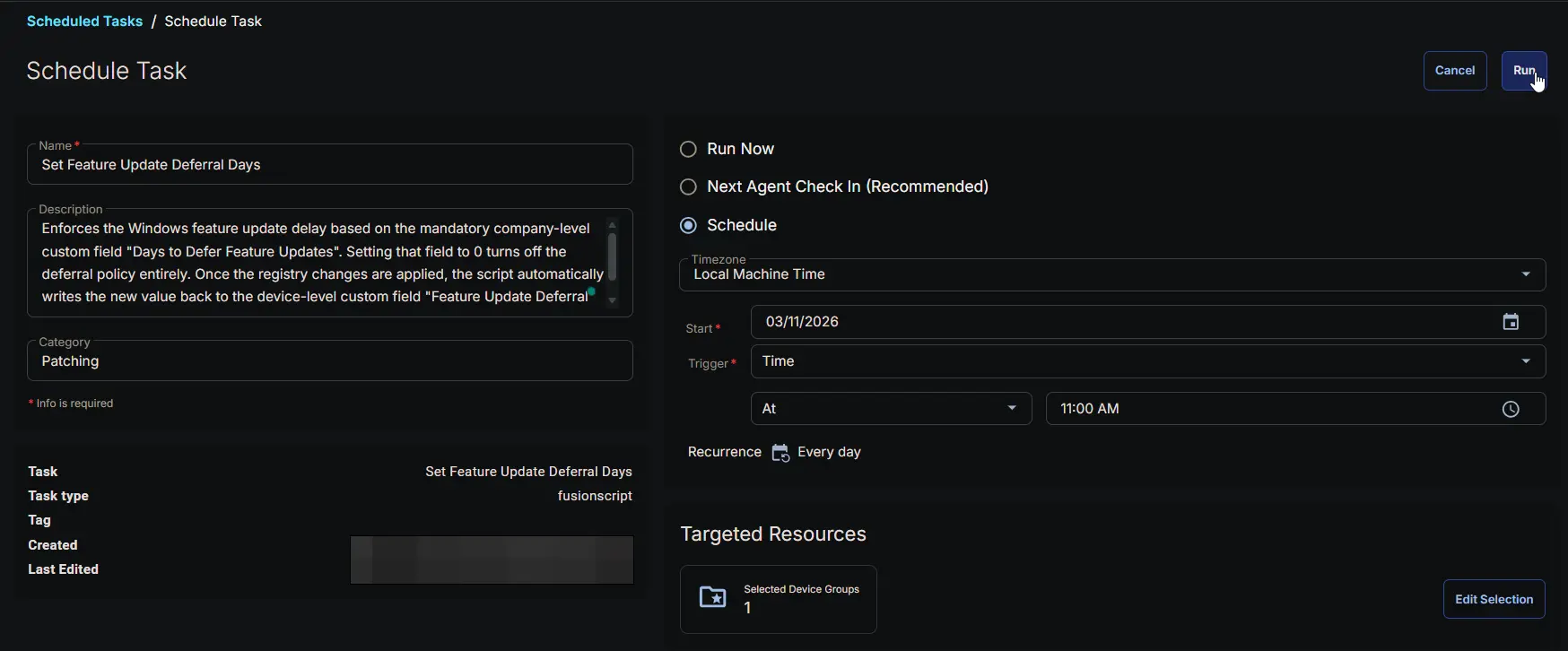This screenshot has width=1568, height=651.
Task: Go to Scheduled Tasks breadcrumb
Action: tap(84, 22)
